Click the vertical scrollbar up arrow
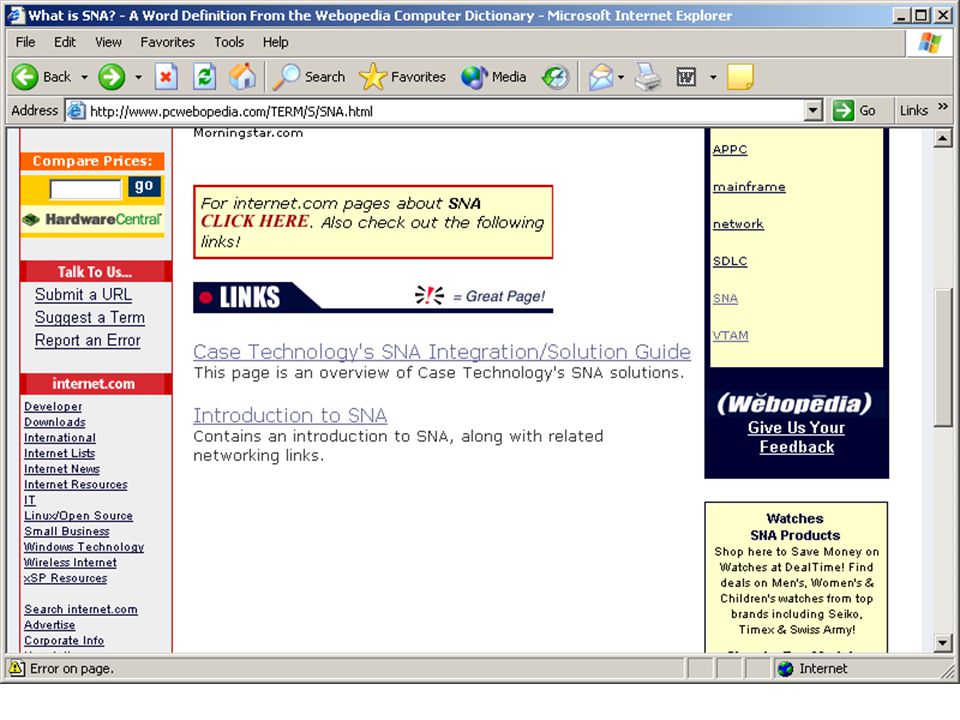The height and width of the screenshot is (720, 960). pos(942,138)
